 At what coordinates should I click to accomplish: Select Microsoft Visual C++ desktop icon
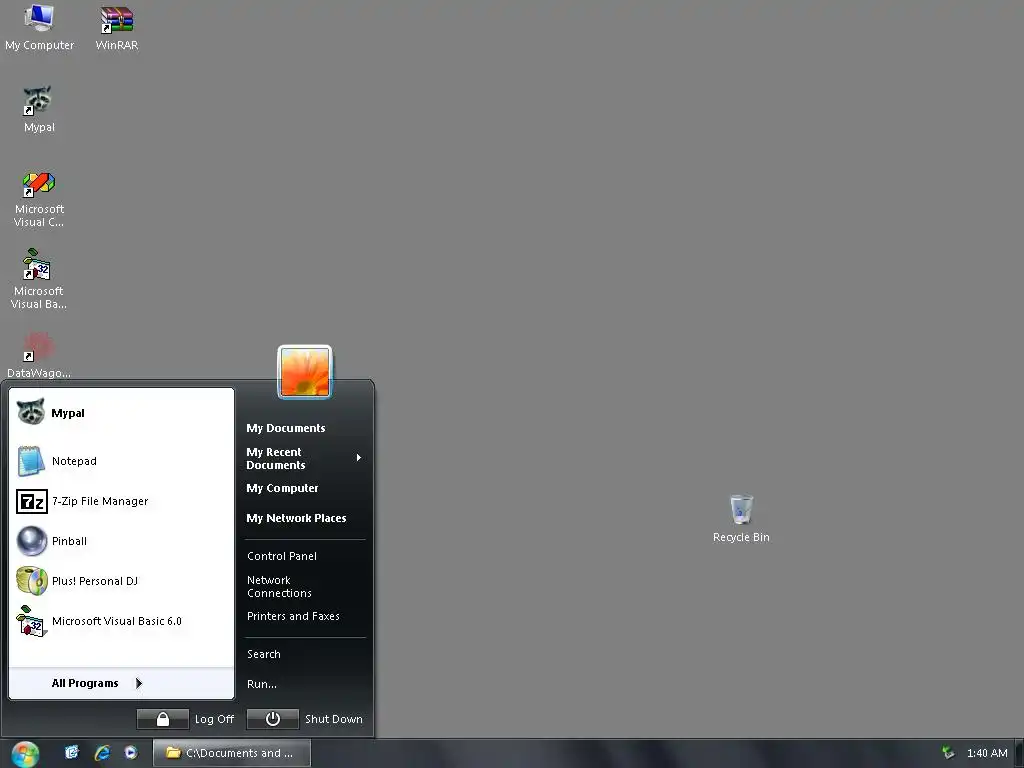[x=39, y=199]
